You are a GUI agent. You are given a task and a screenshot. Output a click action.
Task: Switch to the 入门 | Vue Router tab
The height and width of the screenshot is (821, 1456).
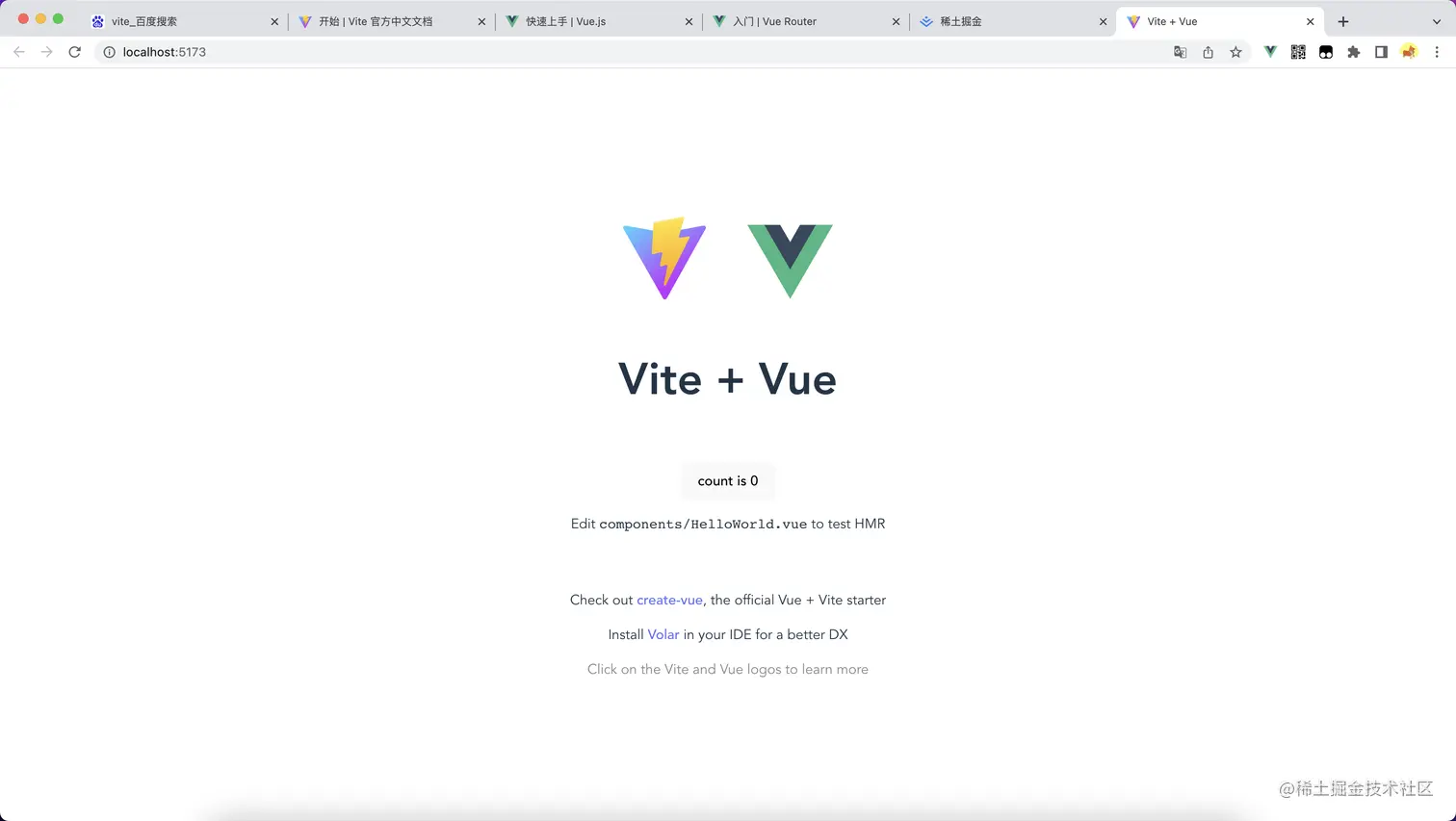[x=806, y=21]
